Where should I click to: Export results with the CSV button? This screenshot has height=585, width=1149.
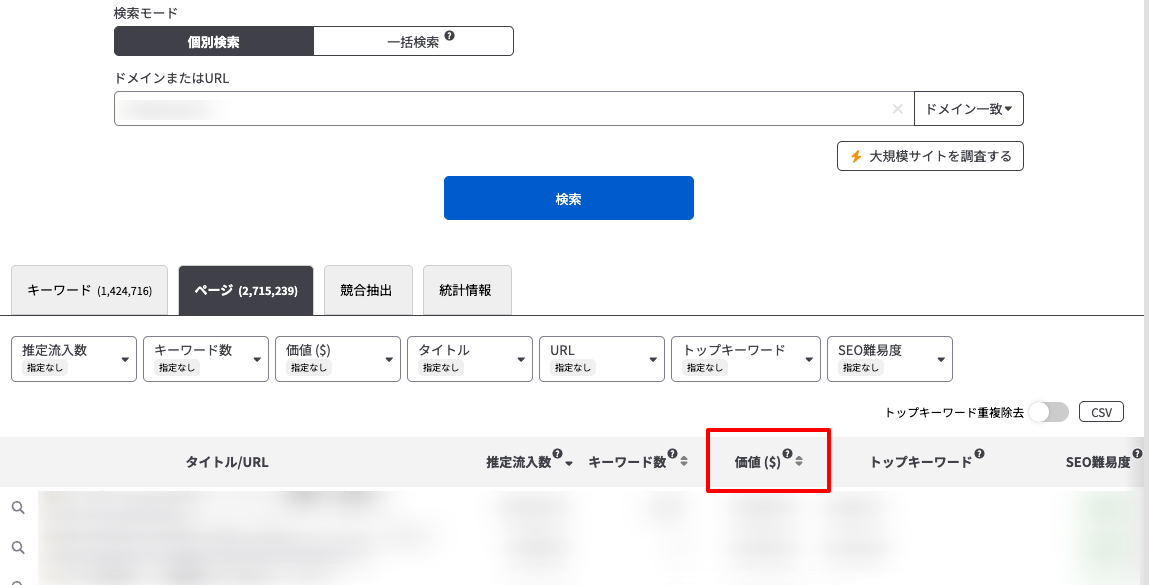(x=1101, y=412)
